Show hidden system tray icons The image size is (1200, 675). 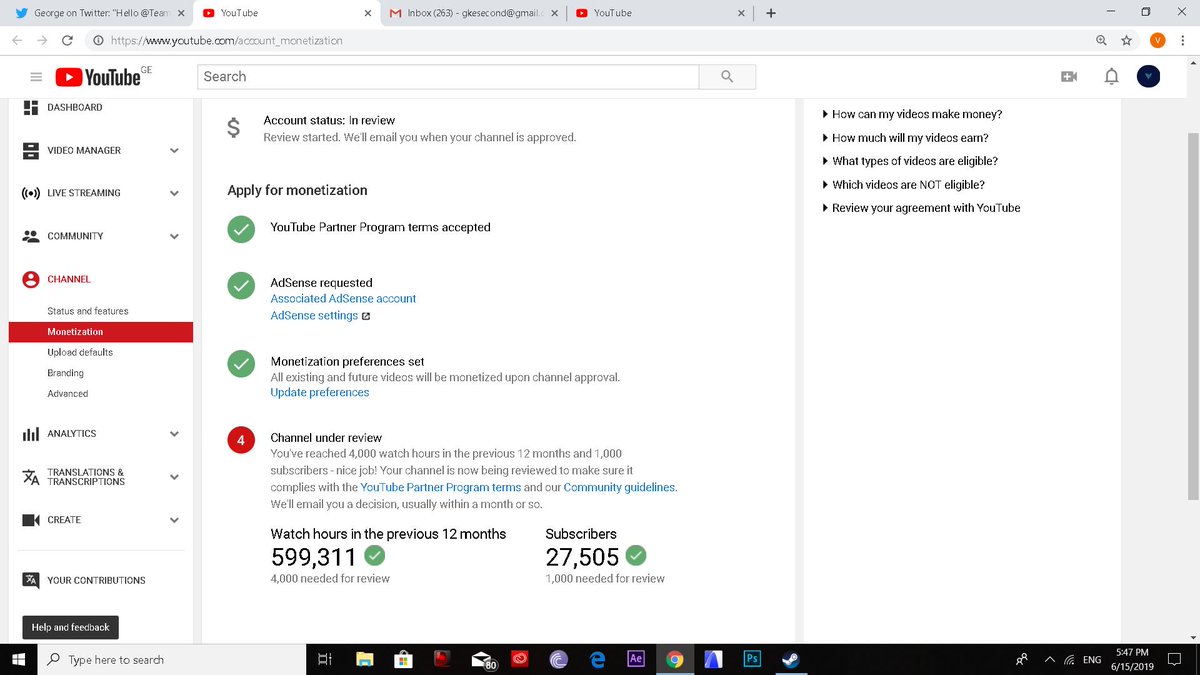click(1049, 660)
